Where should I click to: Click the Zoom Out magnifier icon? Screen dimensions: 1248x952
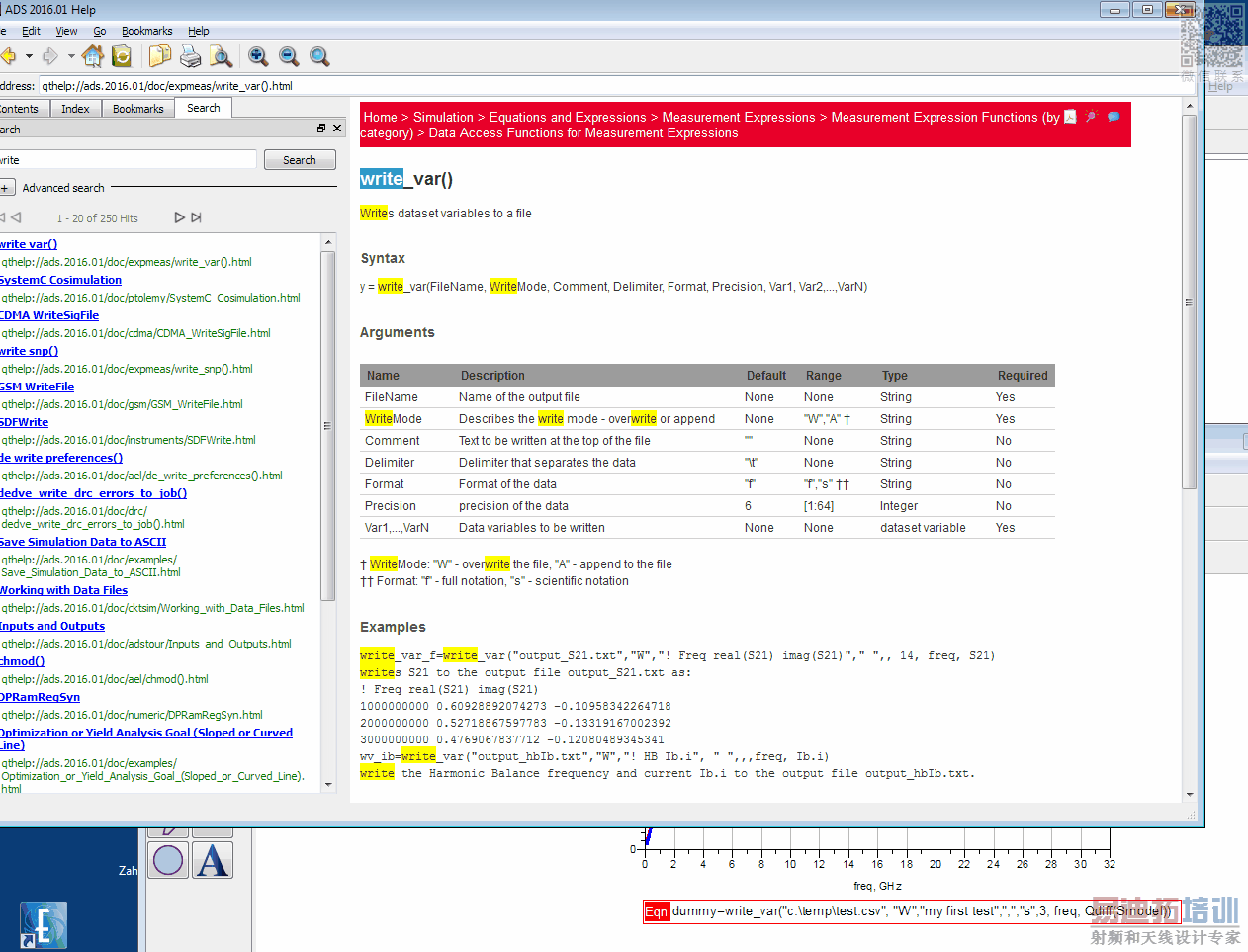(289, 56)
